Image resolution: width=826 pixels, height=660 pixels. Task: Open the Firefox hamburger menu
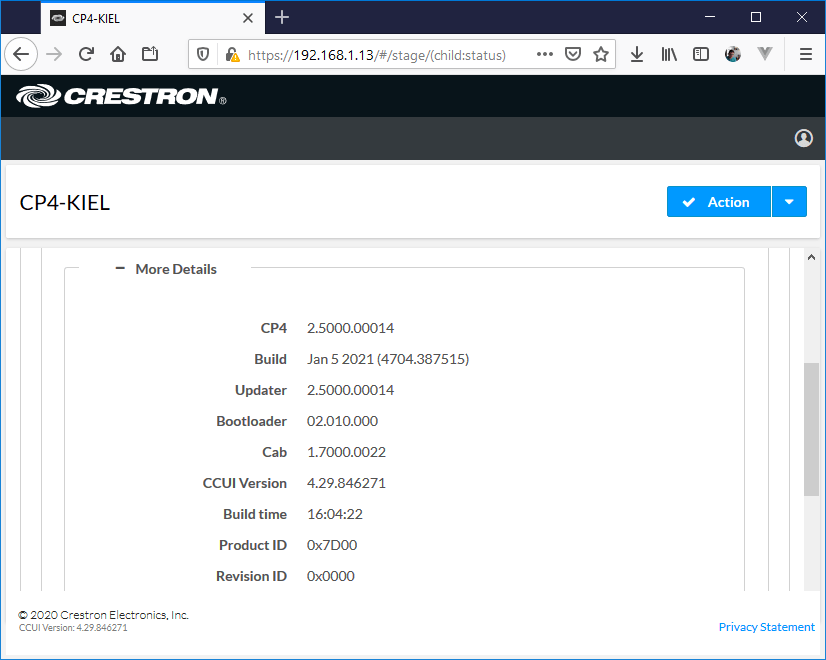point(805,54)
